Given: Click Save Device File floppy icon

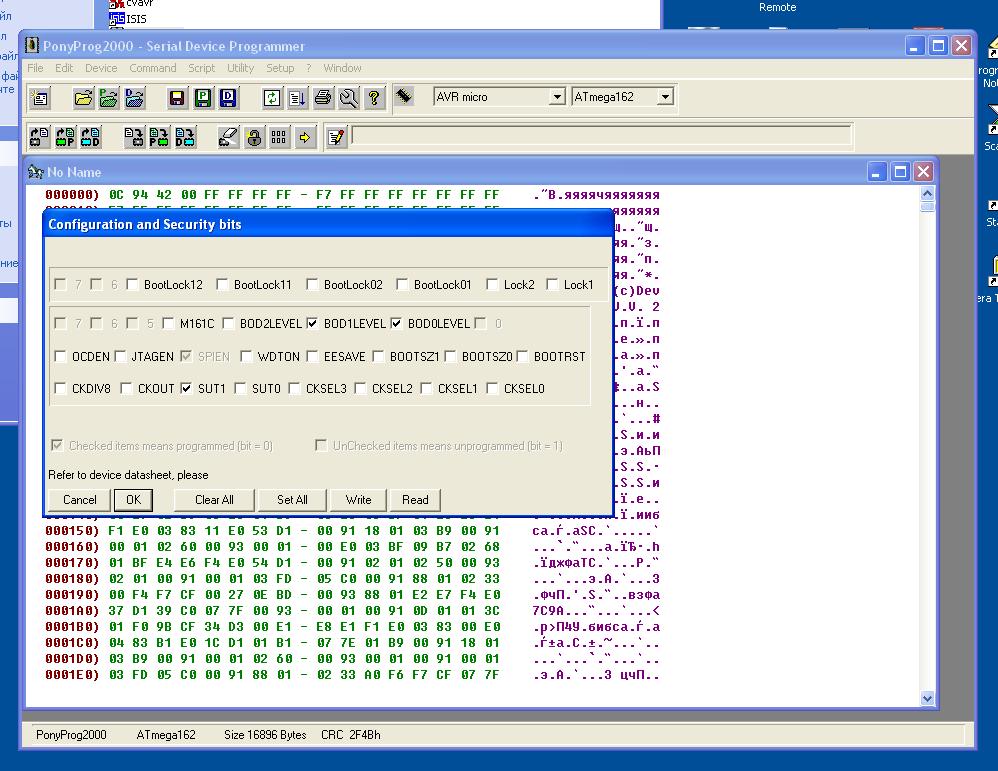Looking at the screenshot, I should [177, 98].
